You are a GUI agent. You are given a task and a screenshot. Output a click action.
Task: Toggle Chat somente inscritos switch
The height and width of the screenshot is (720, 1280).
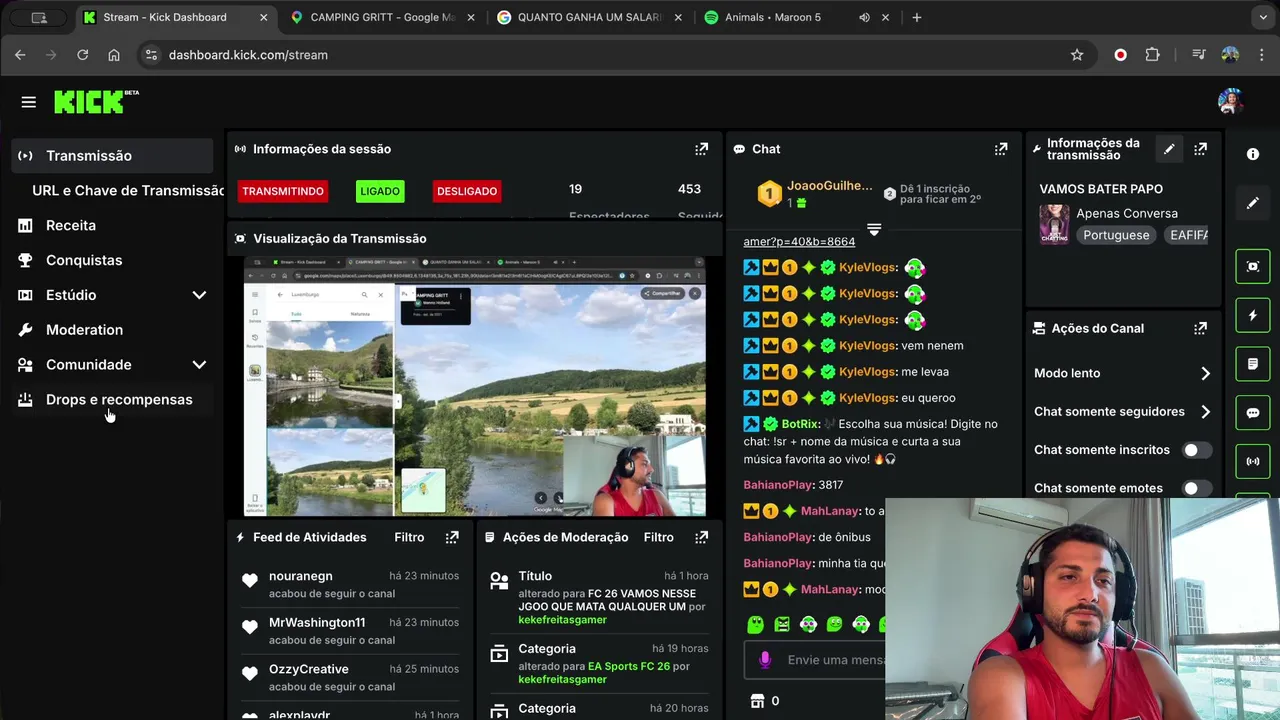pyautogui.click(x=1197, y=450)
